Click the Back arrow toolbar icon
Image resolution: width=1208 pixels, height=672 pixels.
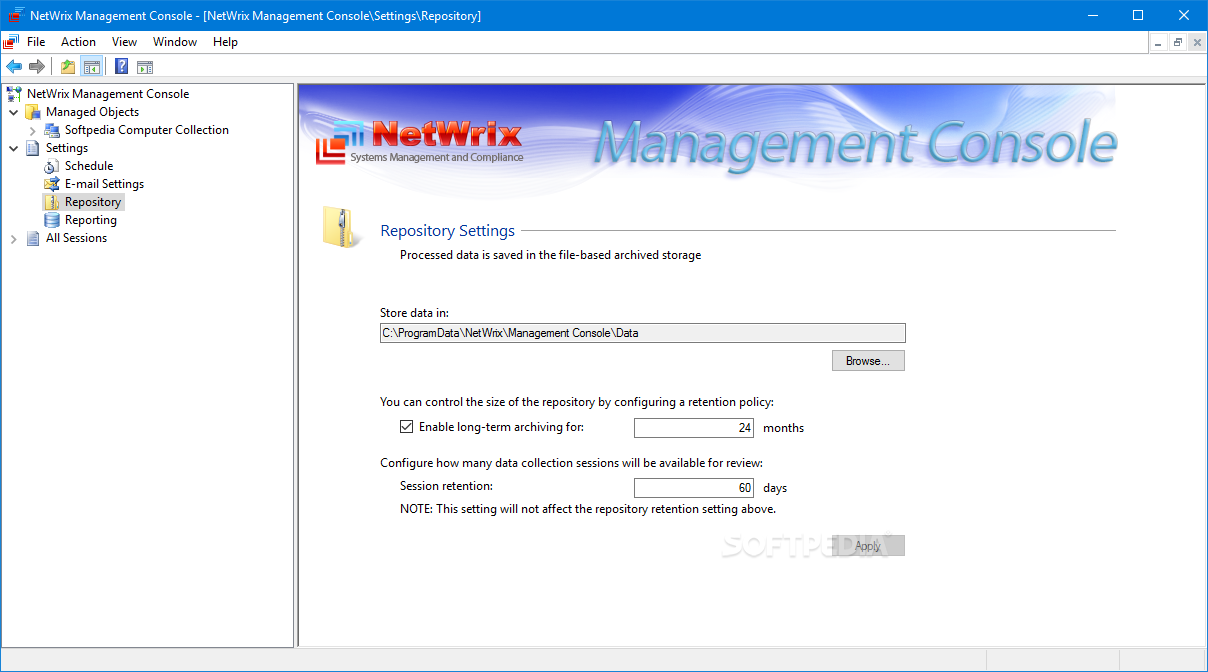14,67
